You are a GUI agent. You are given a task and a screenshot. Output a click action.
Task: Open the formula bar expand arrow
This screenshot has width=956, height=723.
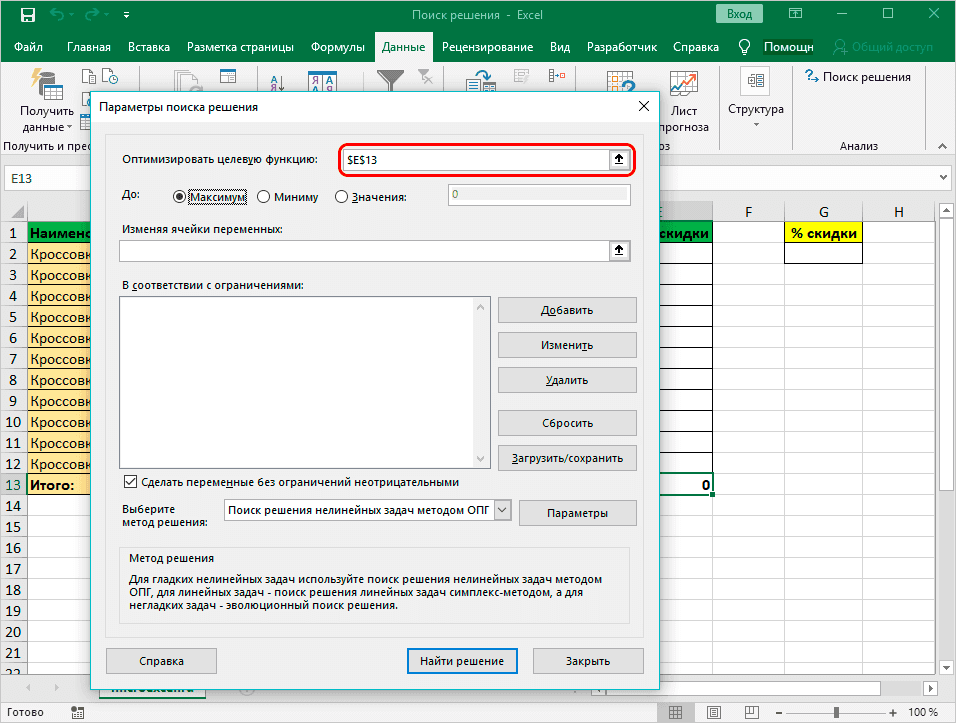[x=941, y=177]
